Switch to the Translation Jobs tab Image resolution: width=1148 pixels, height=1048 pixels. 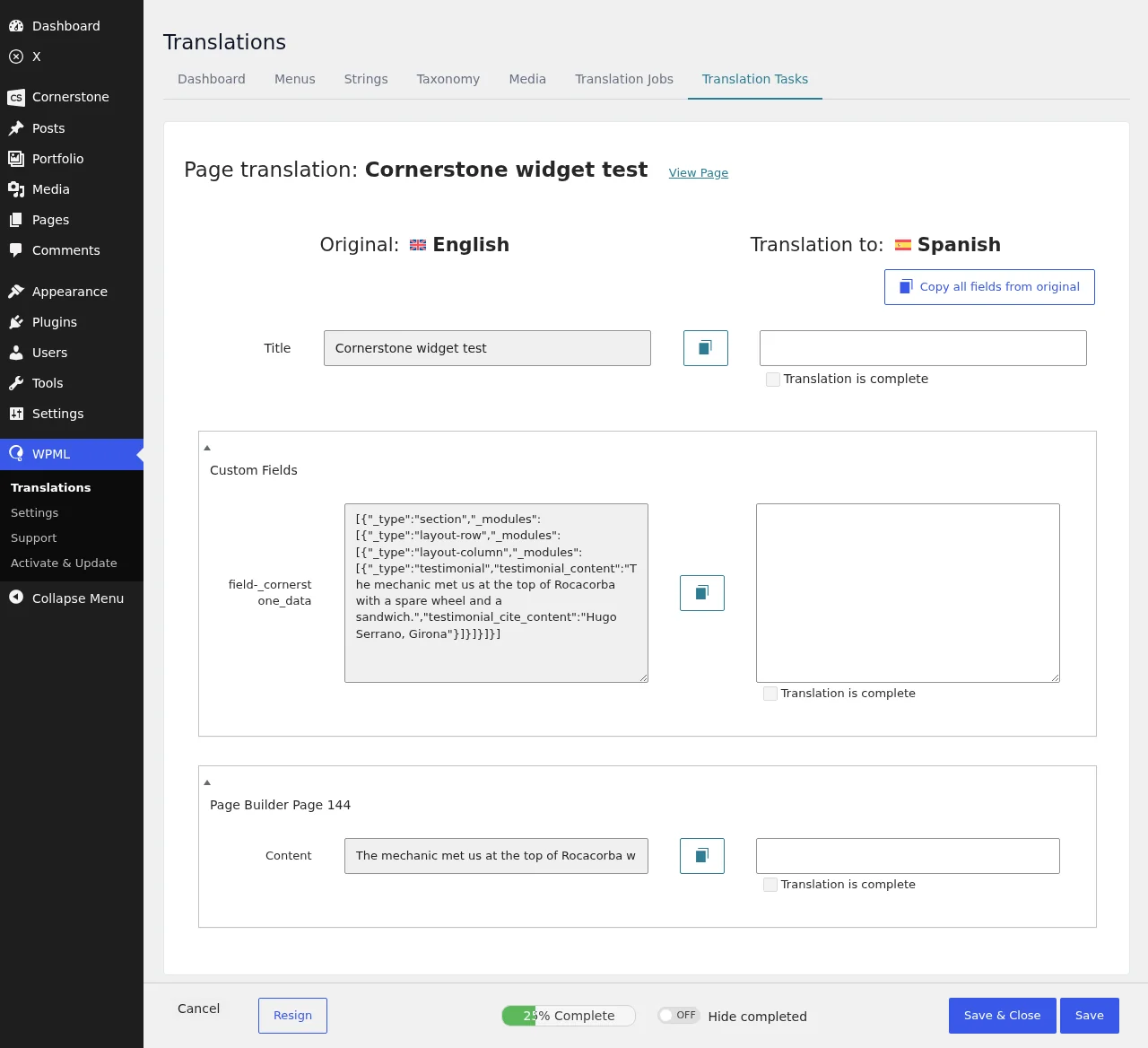(624, 79)
